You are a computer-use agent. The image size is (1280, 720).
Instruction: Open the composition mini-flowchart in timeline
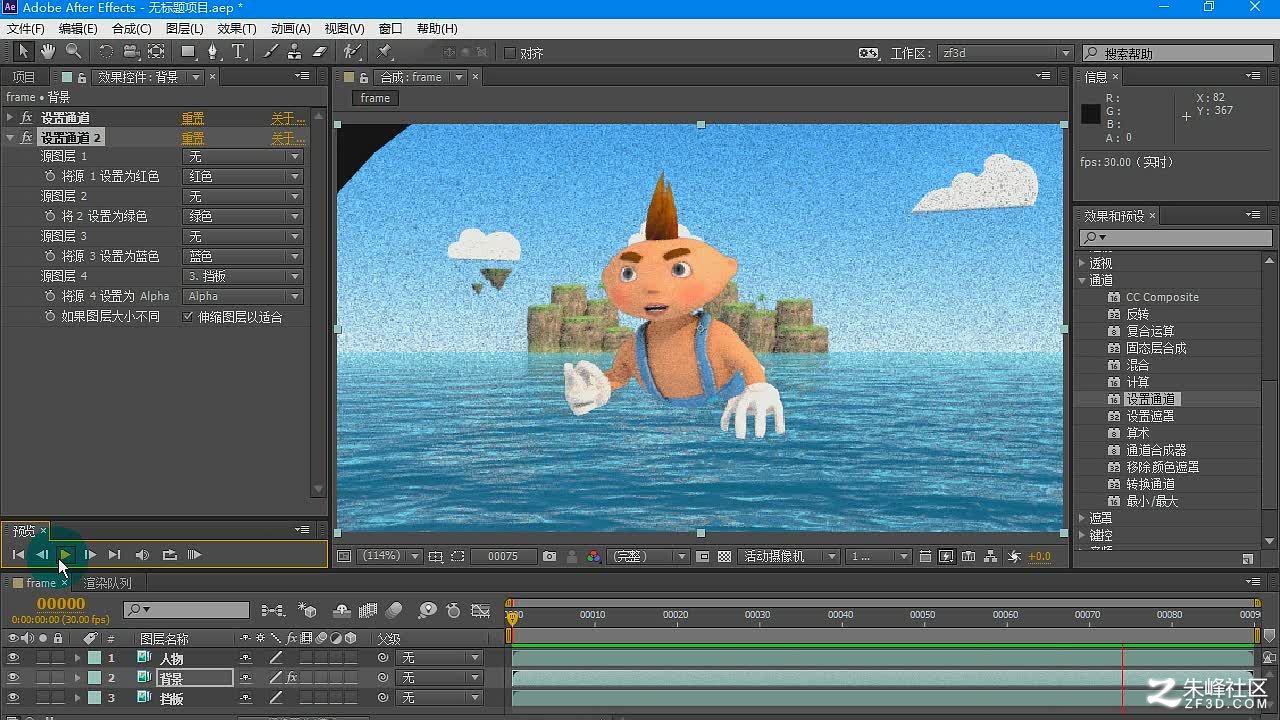click(x=272, y=610)
